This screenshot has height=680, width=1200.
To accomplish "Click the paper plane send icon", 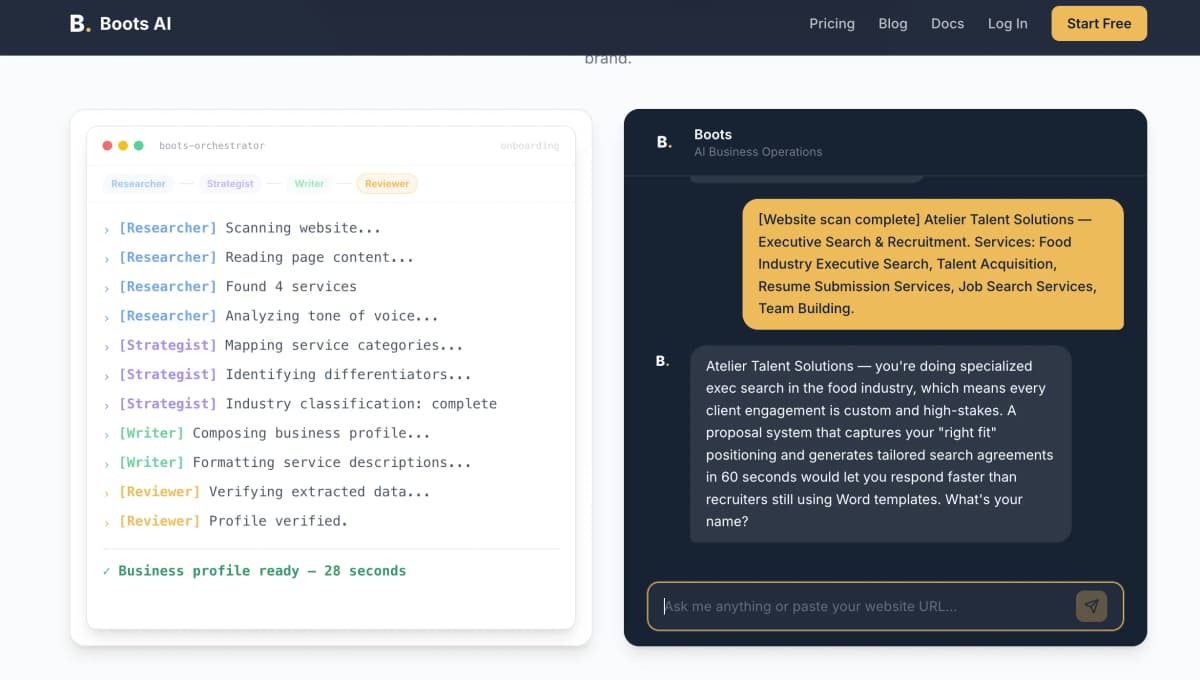I will pos(1091,606).
